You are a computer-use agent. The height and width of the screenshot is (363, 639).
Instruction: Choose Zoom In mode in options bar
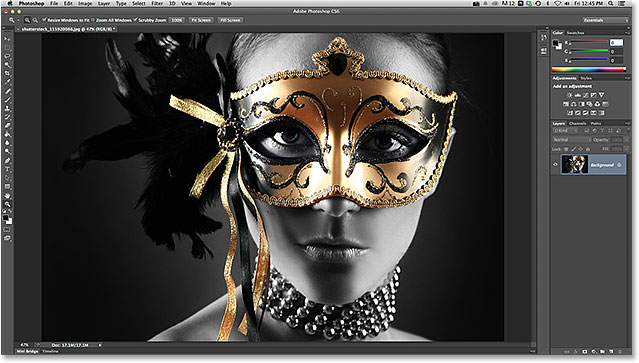[27, 20]
